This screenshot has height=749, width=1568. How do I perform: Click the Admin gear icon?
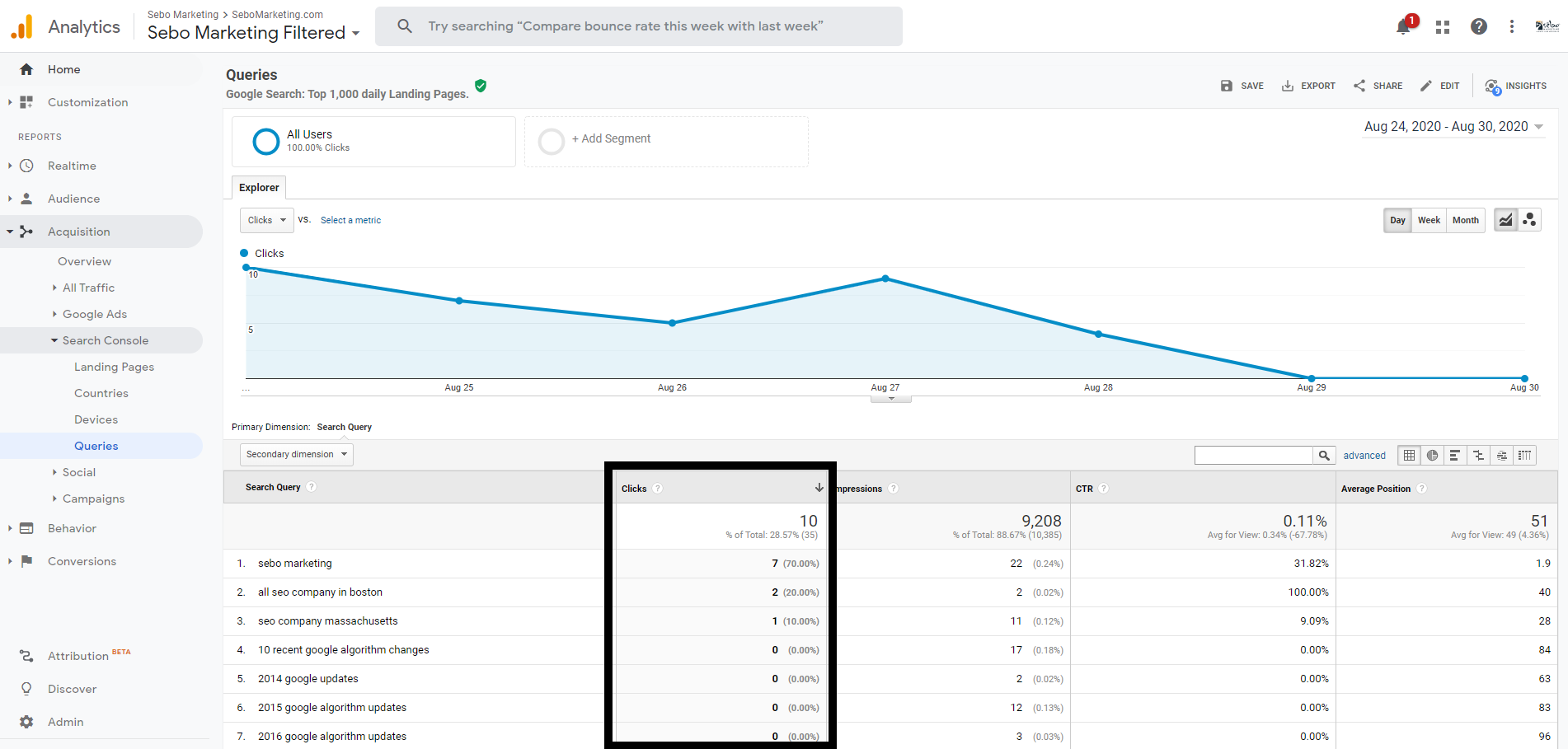point(26,722)
